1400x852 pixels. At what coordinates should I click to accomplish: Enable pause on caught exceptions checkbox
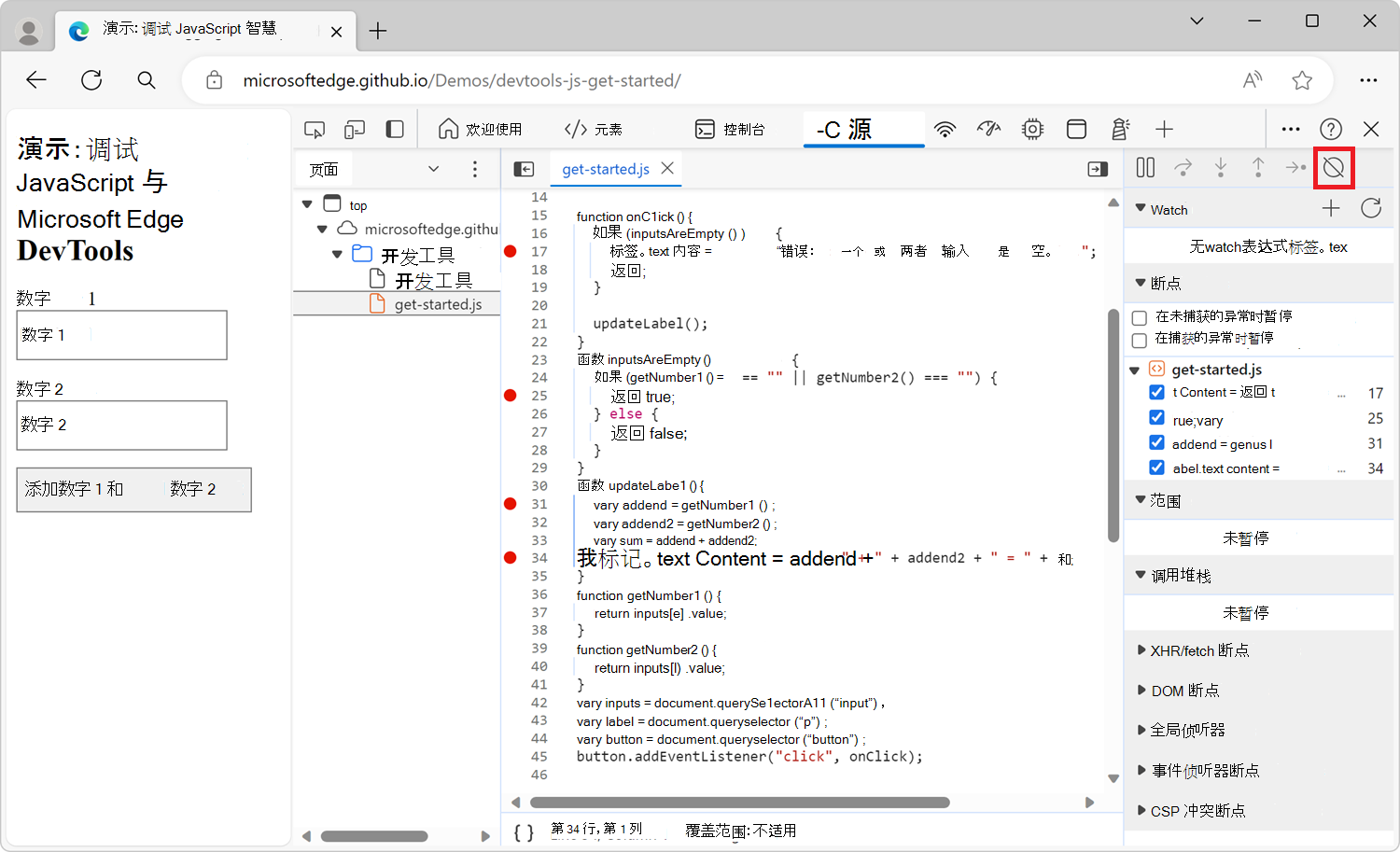[1140, 341]
